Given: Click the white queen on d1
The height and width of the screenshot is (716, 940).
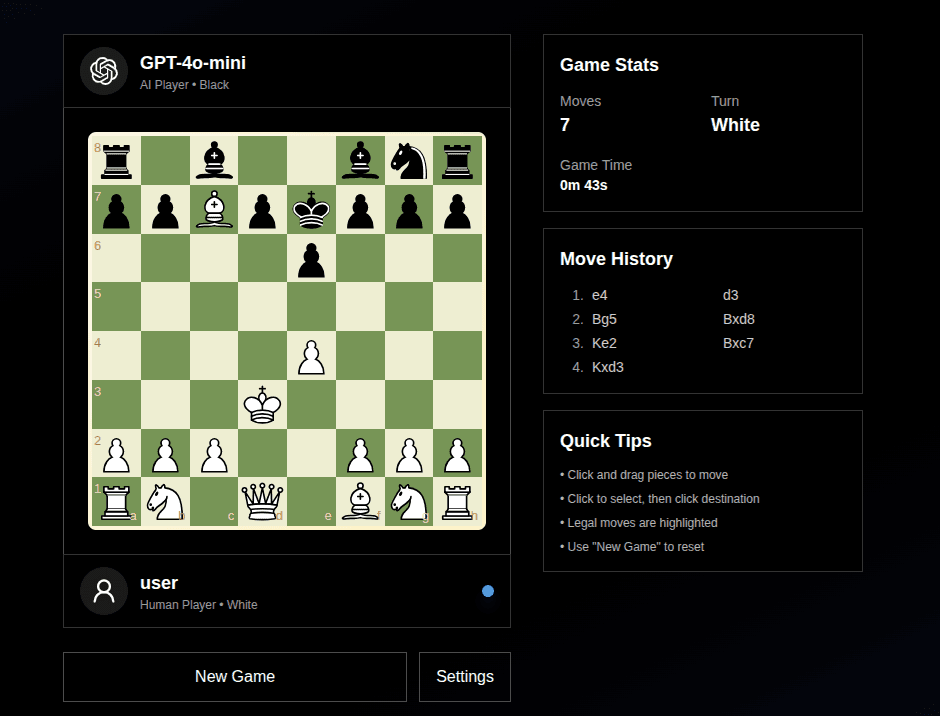Looking at the screenshot, I should 262,502.
